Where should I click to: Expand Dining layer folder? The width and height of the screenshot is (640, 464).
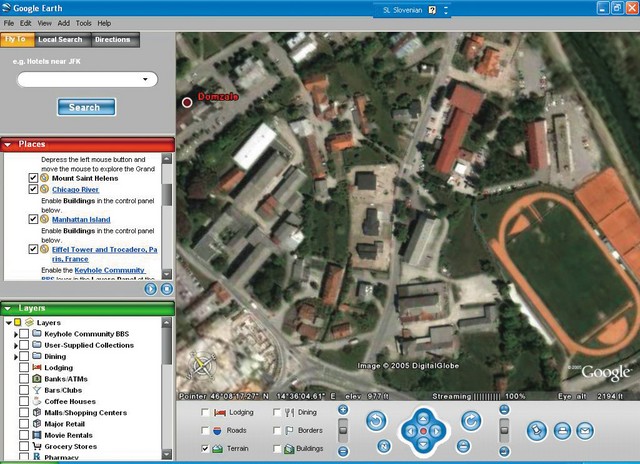pos(16,357)
